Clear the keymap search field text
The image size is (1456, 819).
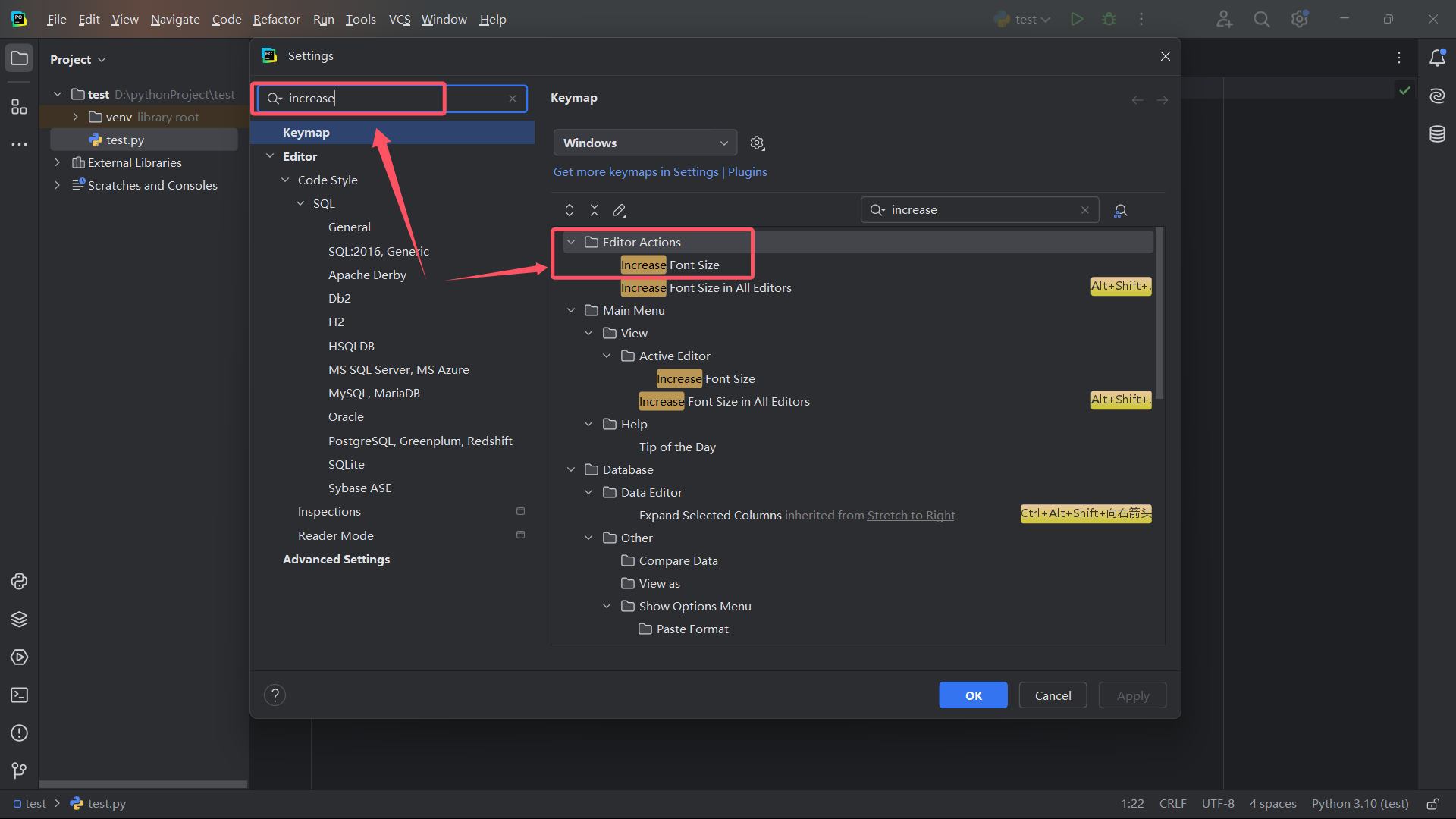point(1085,210)
